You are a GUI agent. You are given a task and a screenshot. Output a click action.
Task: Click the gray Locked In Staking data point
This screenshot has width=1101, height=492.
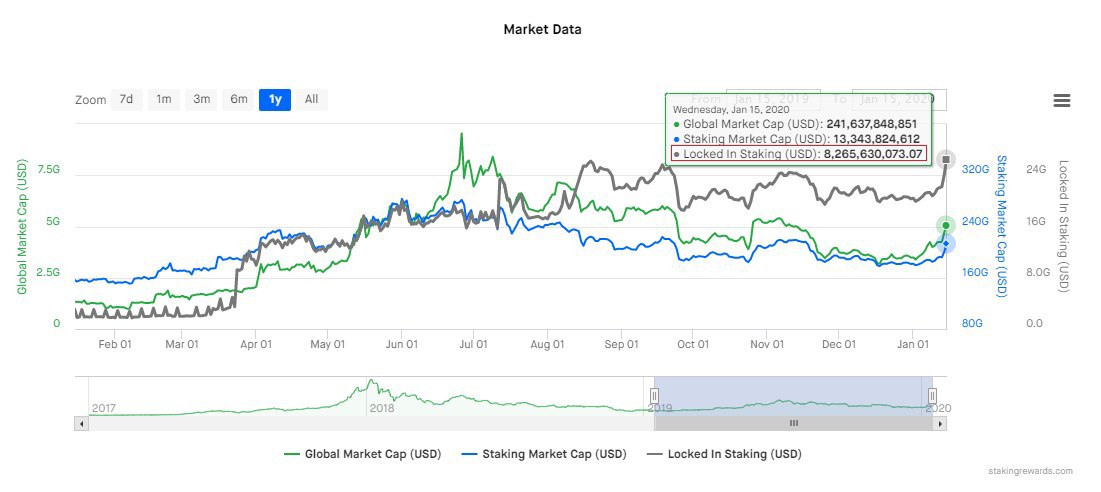point(946,159)
